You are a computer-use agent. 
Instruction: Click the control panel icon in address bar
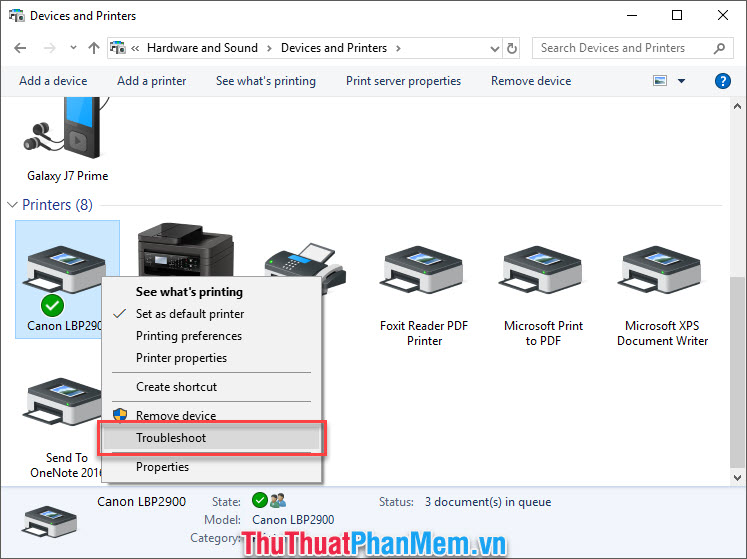tap(118, 48)
